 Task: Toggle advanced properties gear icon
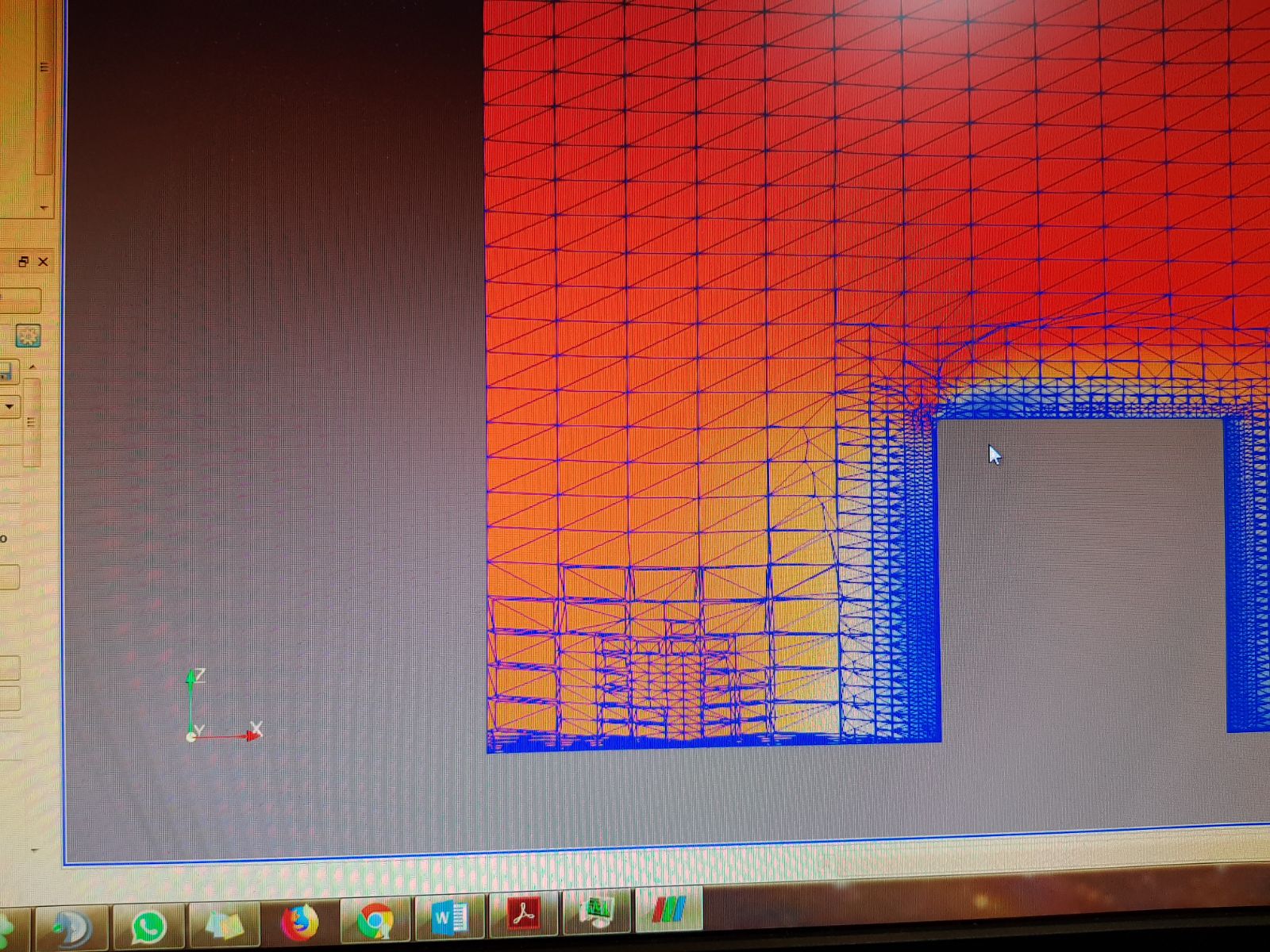[x=29, y=336]
